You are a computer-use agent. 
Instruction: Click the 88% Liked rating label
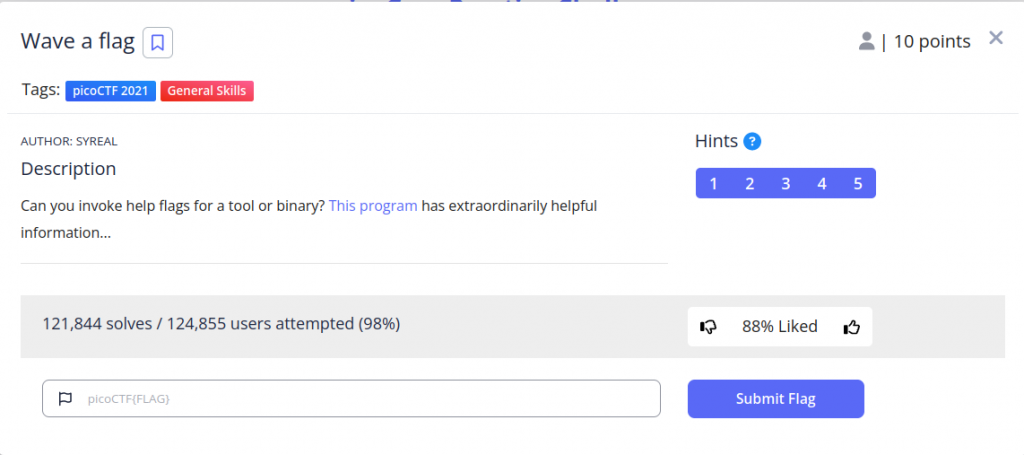[780, 326]
